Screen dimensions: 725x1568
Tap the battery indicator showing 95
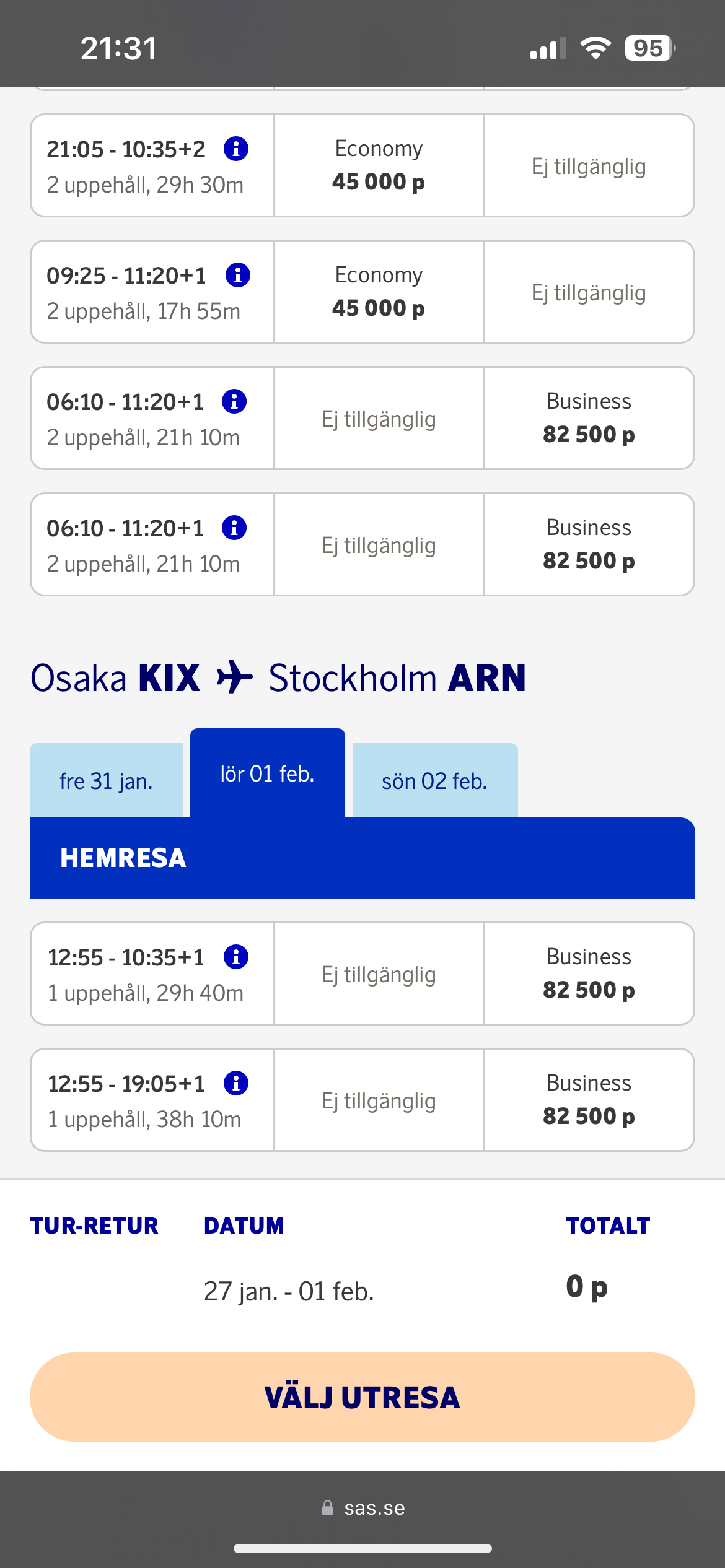[649, 48]
